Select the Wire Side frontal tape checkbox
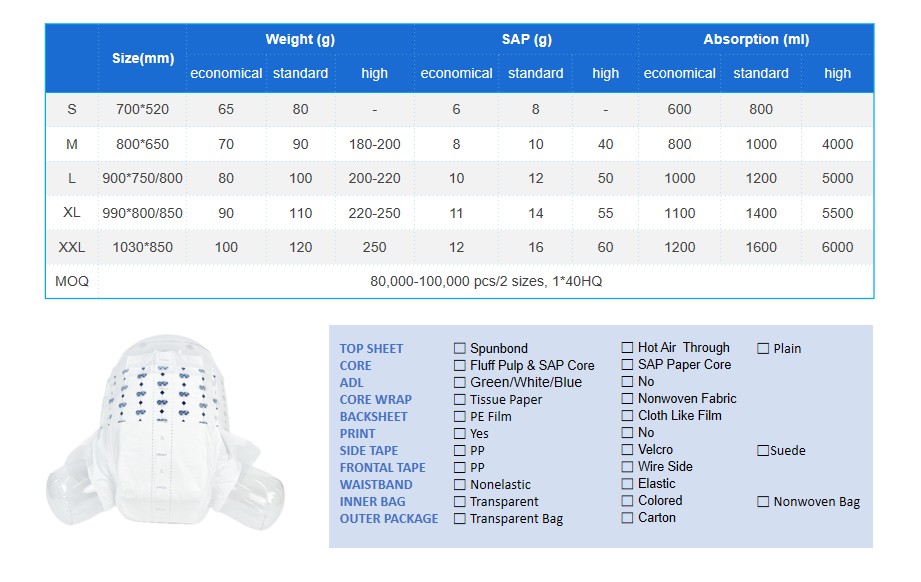The image size is (921, 582). point(627,467)
